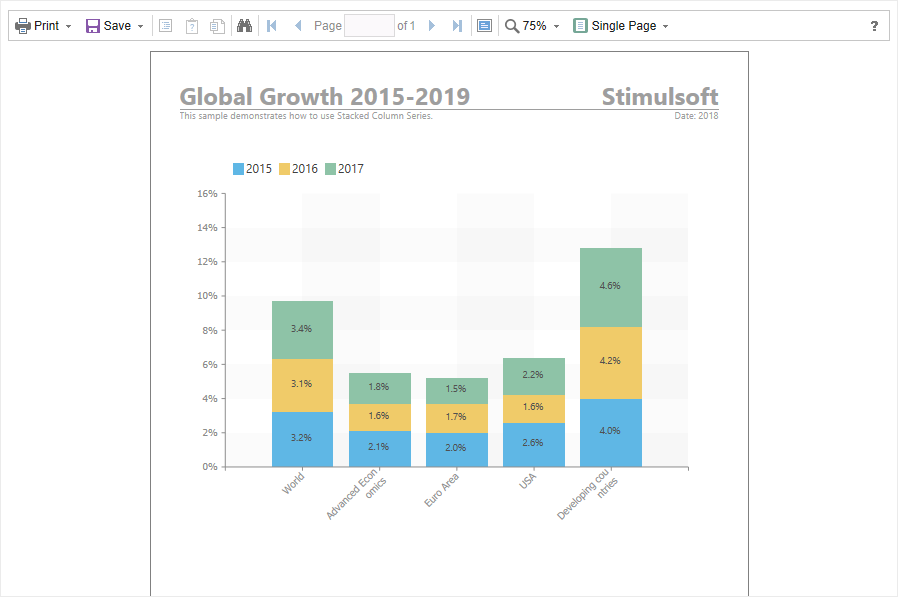Open the Save format dropdown
898x597 pixels.
[114, 26]
